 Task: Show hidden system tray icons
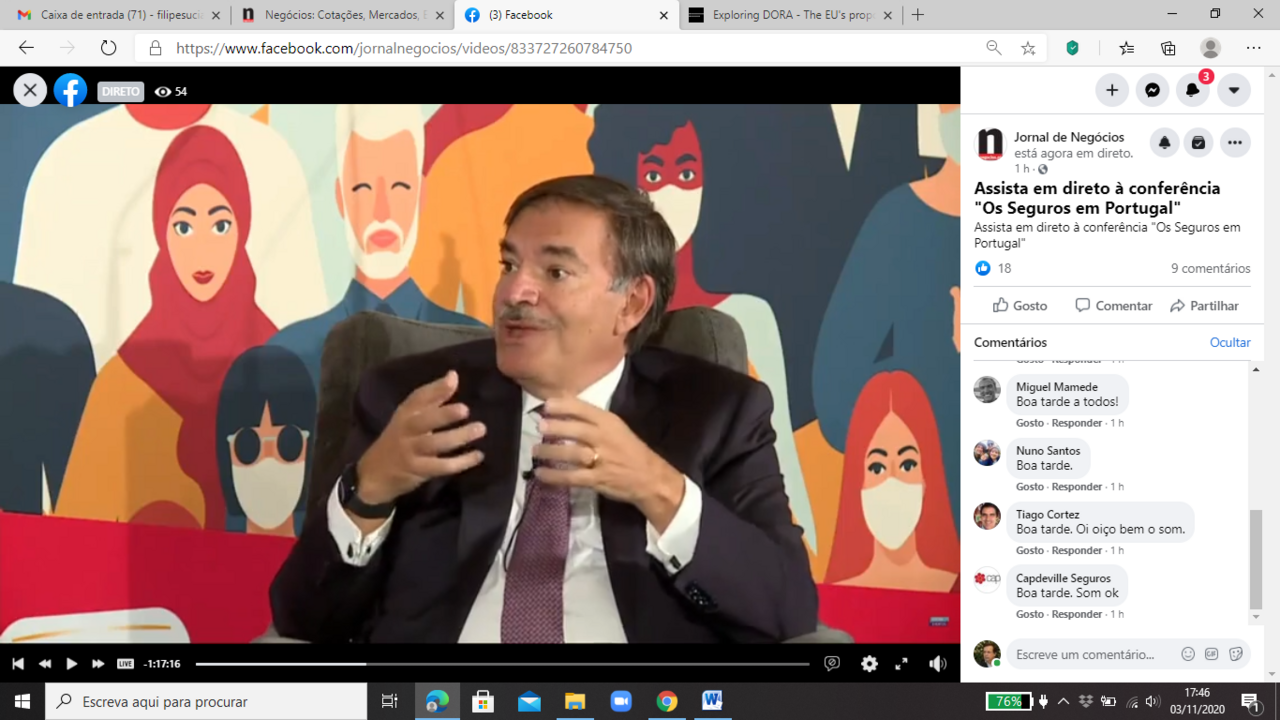(x=1063, y=701)
